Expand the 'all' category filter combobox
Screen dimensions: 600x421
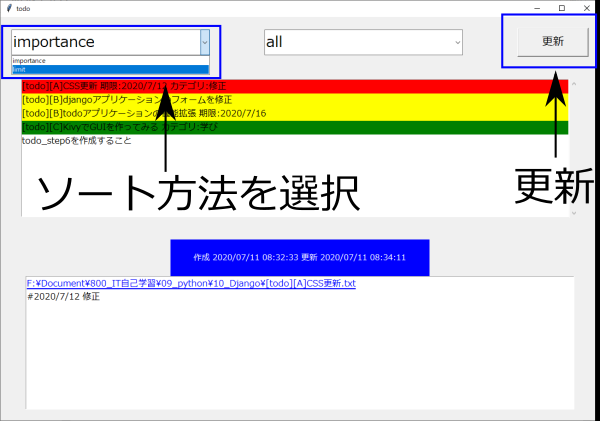pos(457,42)
